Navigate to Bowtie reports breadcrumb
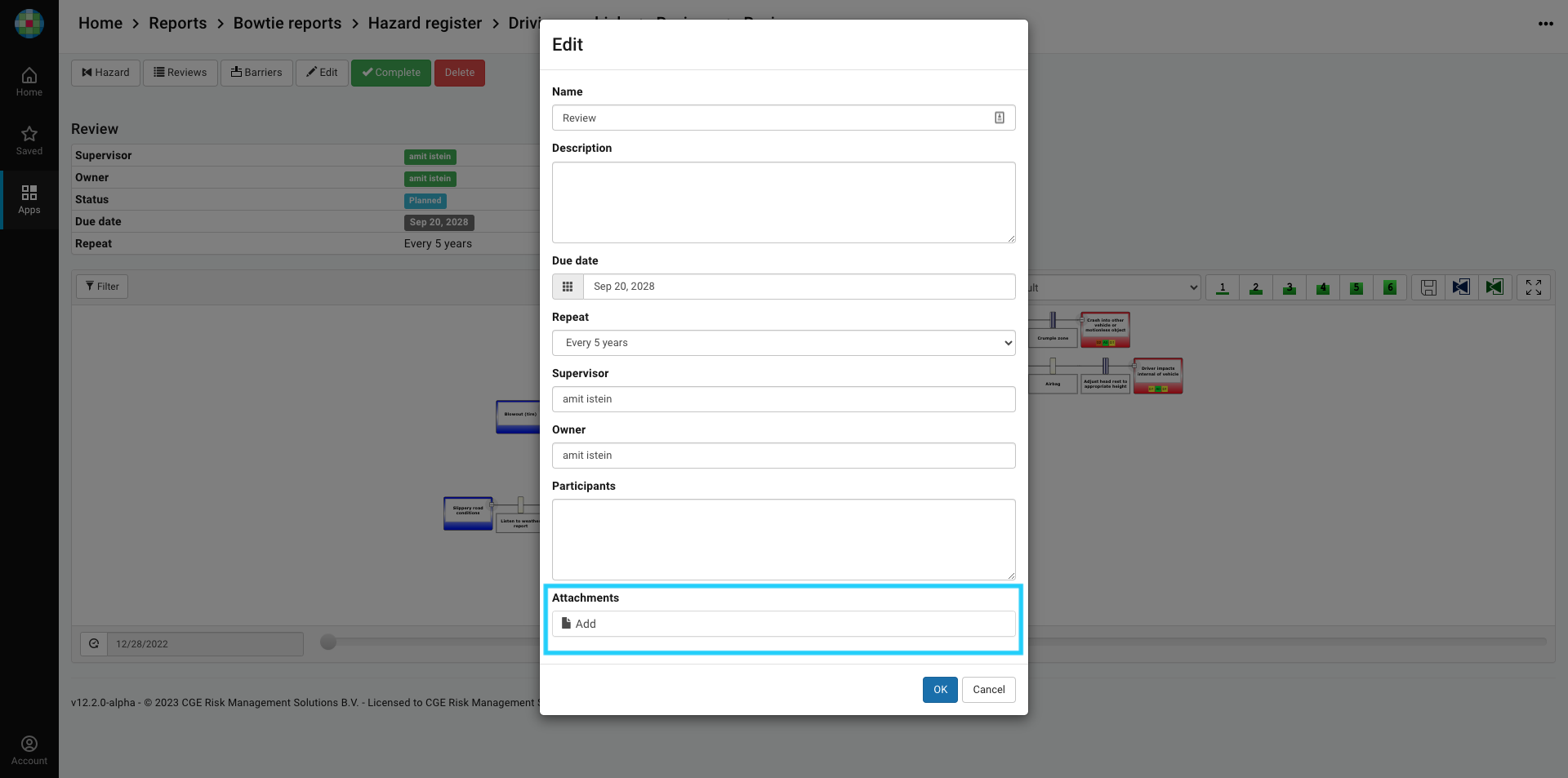This screenshot has width=1568, height=778. coord(287,24)
